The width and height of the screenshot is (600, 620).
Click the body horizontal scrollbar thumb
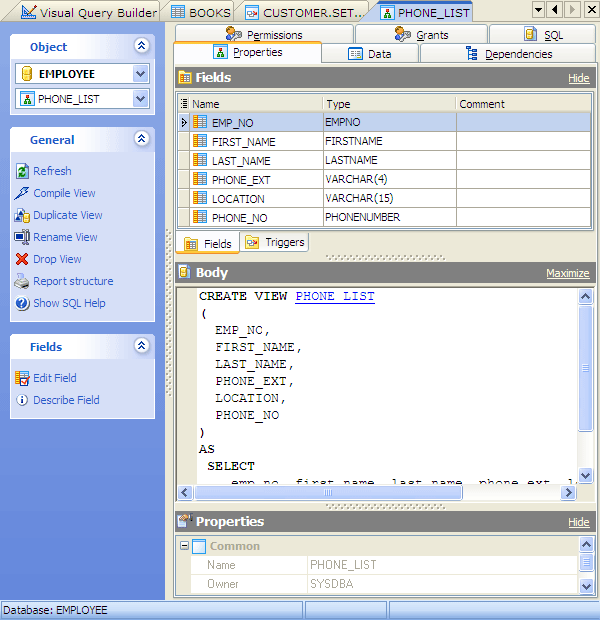[x=328, y=493]
